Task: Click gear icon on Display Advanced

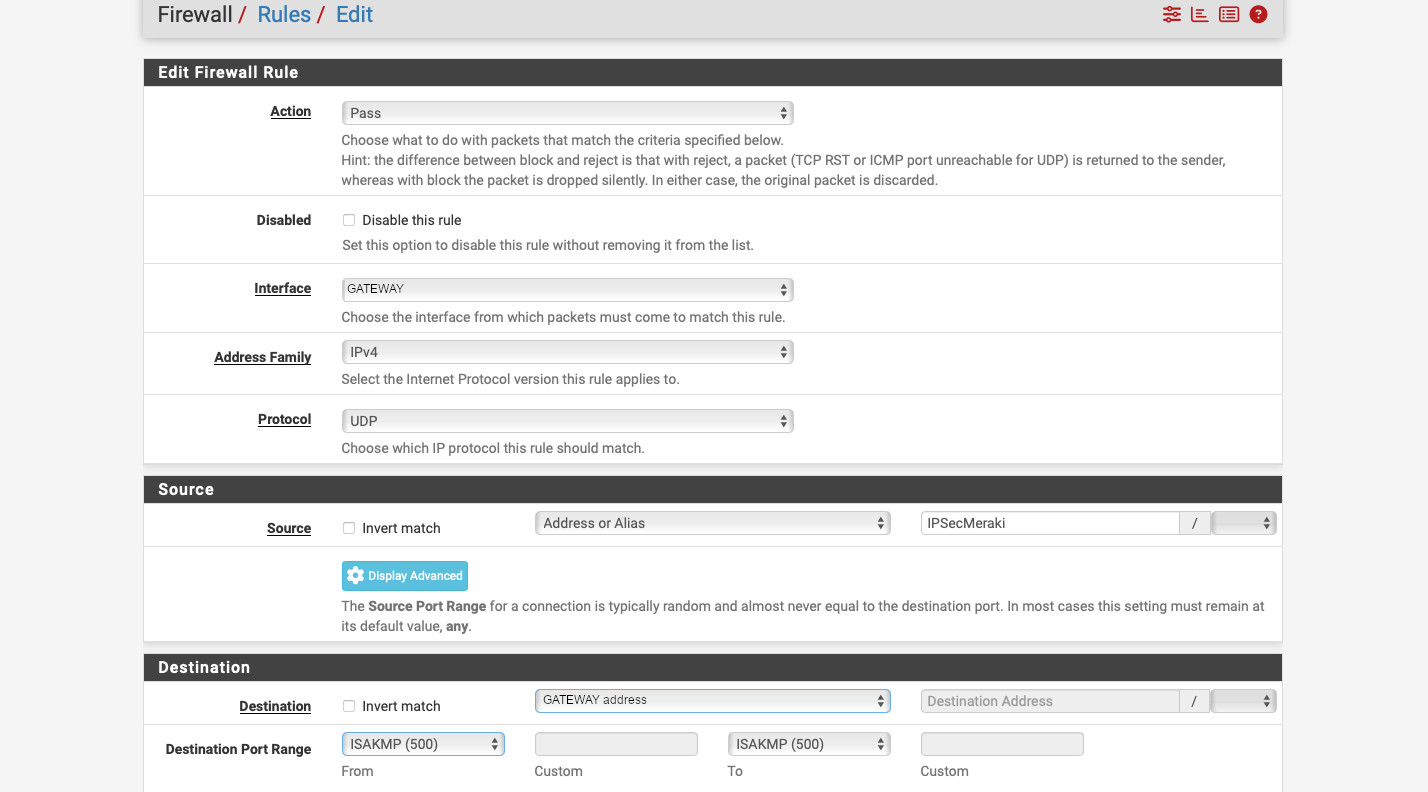Action: (x=355, y=576)
